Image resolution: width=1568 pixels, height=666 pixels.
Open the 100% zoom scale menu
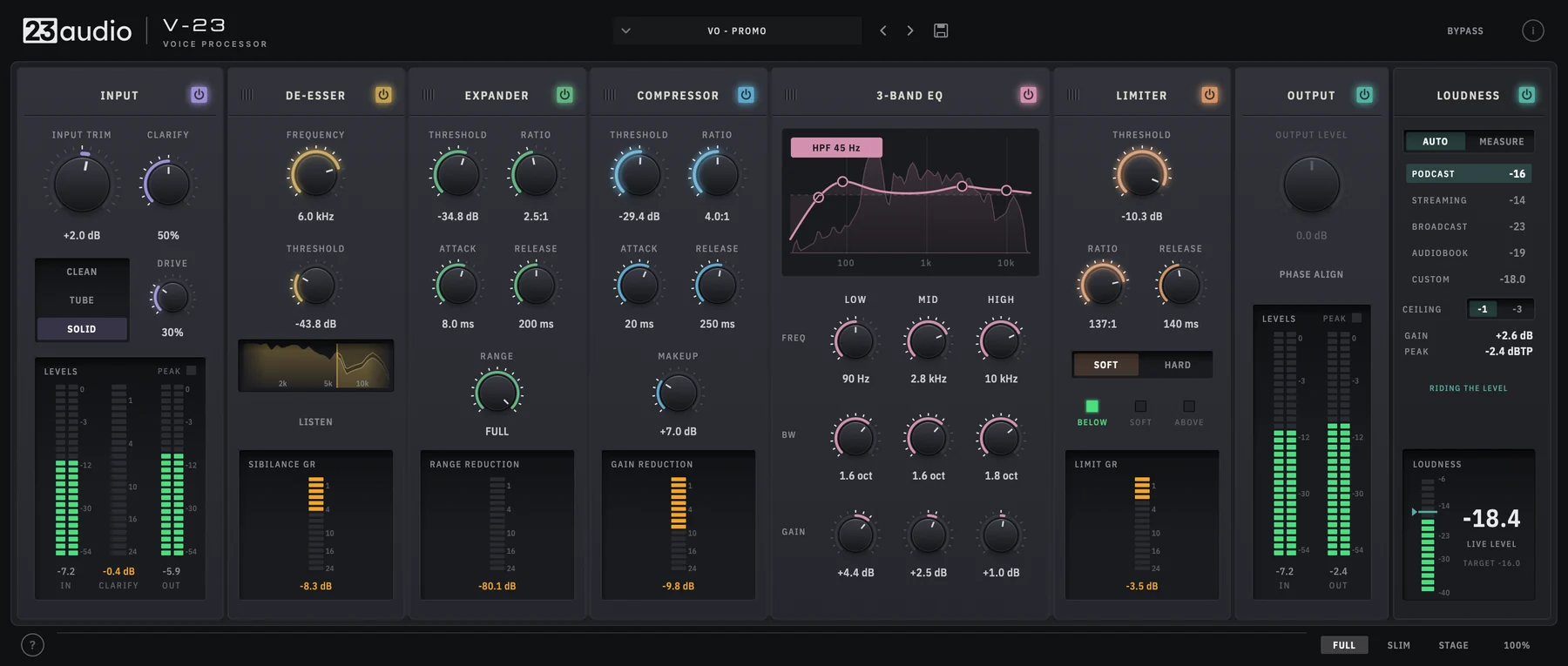point(1517,645)
